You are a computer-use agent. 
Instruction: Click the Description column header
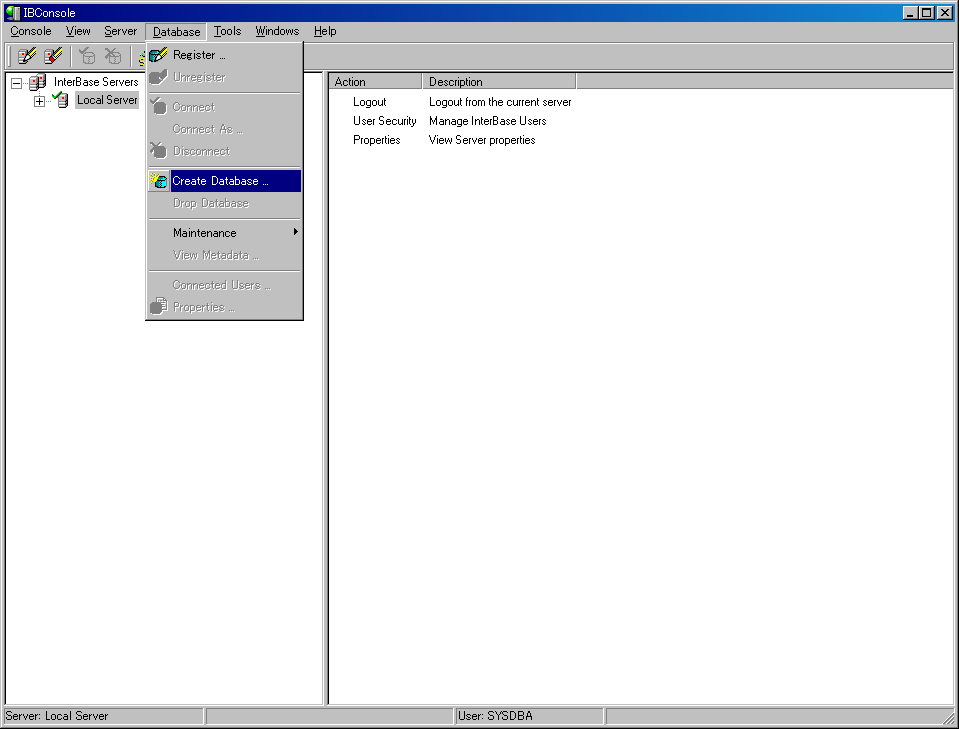pyautogui.click(x=498, y=82)
